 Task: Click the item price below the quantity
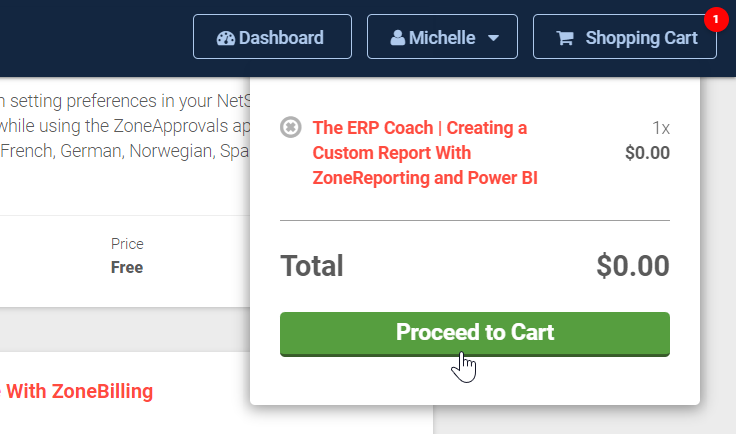coord(647,153)
